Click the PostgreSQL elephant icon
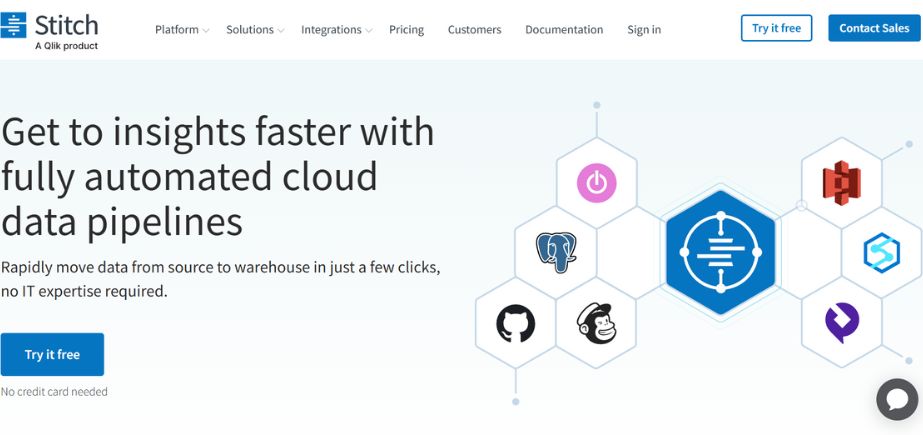This screenshot has height=435, width=923. point(556,252)
